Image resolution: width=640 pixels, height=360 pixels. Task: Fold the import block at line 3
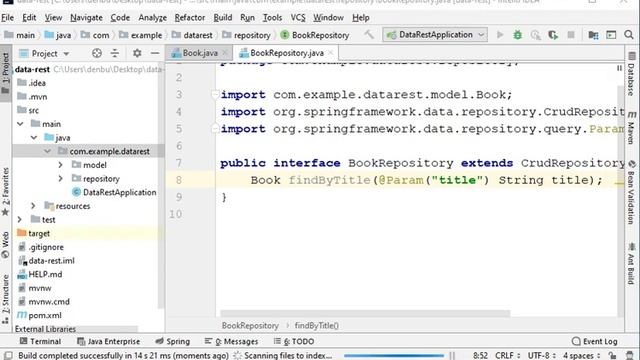[x=215, y=95]
